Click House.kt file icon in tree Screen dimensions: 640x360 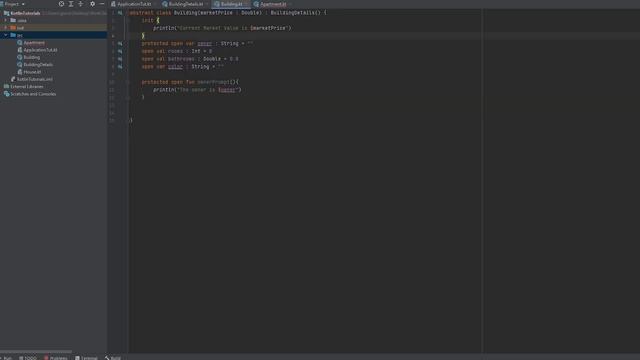20,72
